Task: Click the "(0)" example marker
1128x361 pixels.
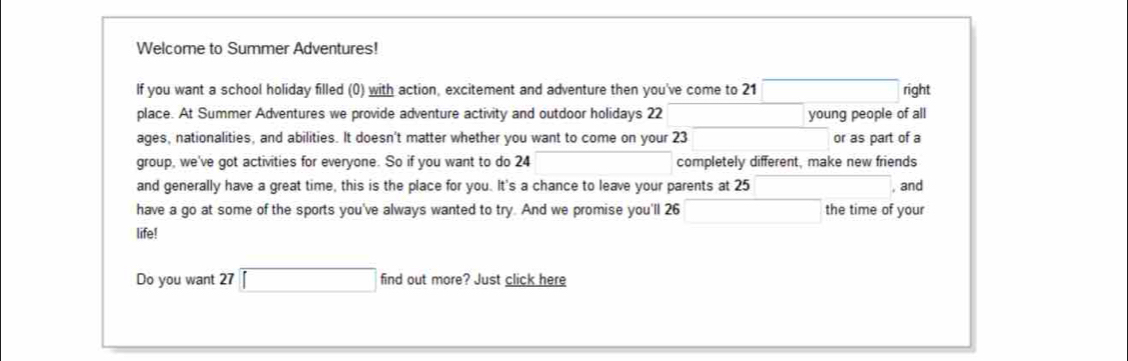Action: tap(356, 91)
